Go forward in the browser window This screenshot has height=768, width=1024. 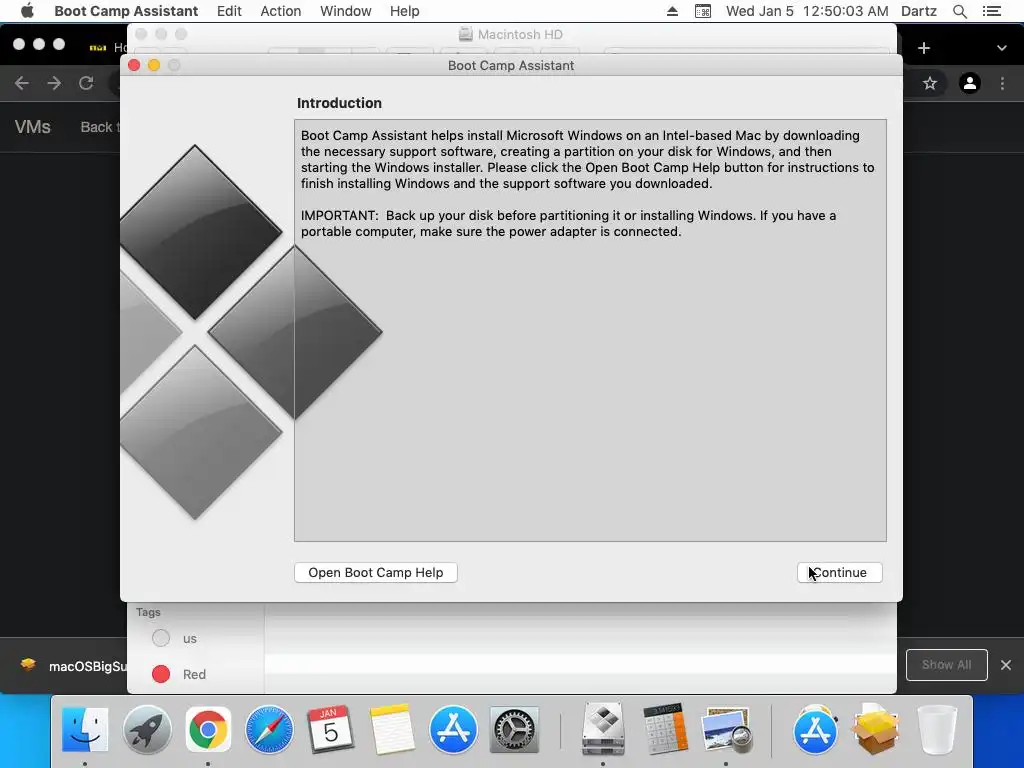point(54,83)
